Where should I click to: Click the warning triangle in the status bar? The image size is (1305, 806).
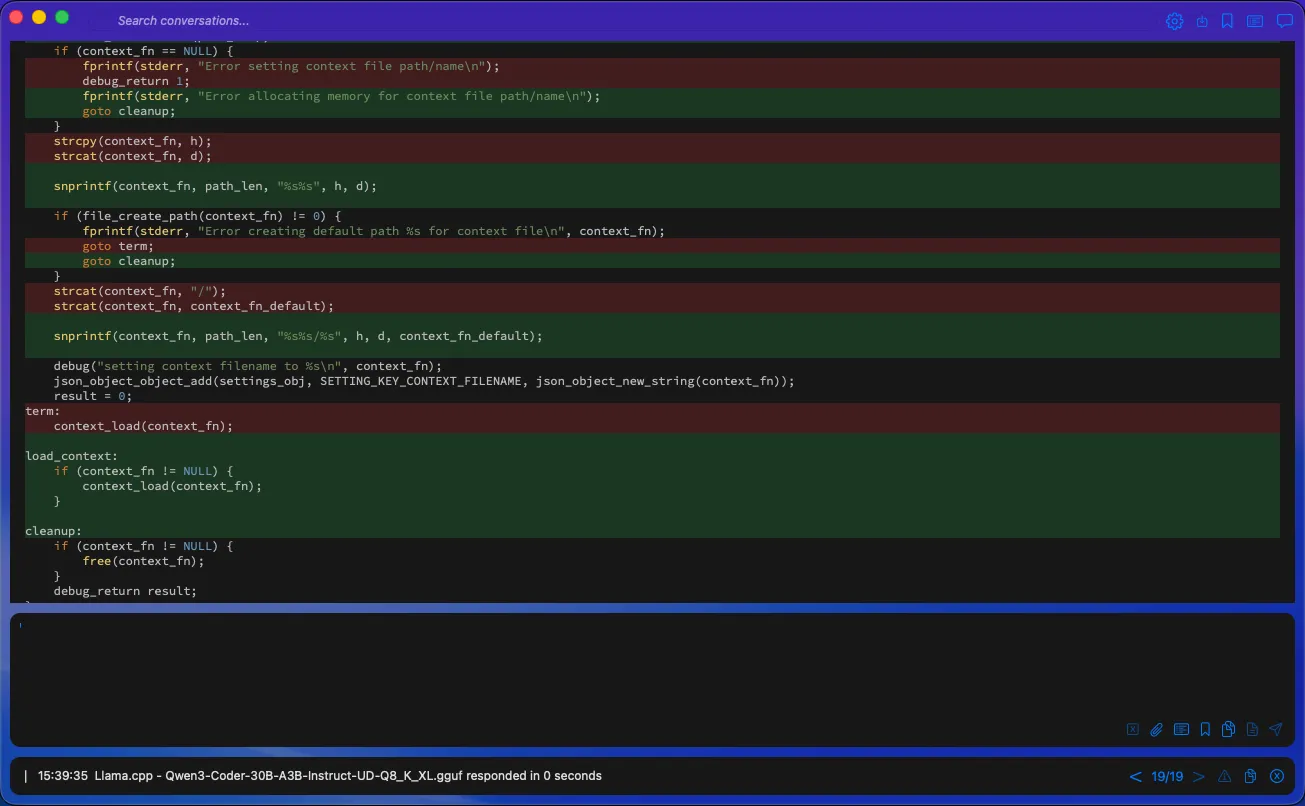coord(1224,775)
